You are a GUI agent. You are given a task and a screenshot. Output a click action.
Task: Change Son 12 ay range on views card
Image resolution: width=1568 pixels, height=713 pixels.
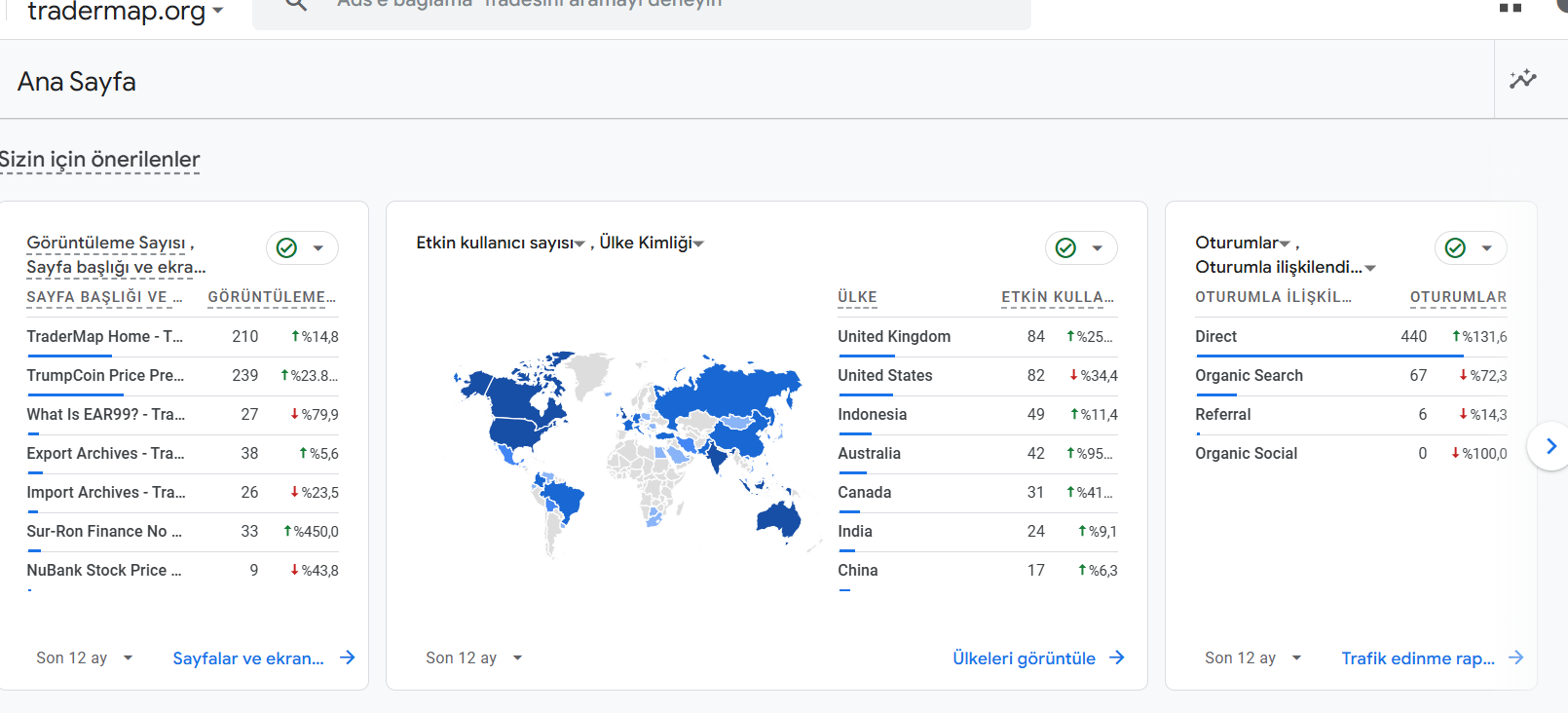pyautogui.click(x=85, y=657)
